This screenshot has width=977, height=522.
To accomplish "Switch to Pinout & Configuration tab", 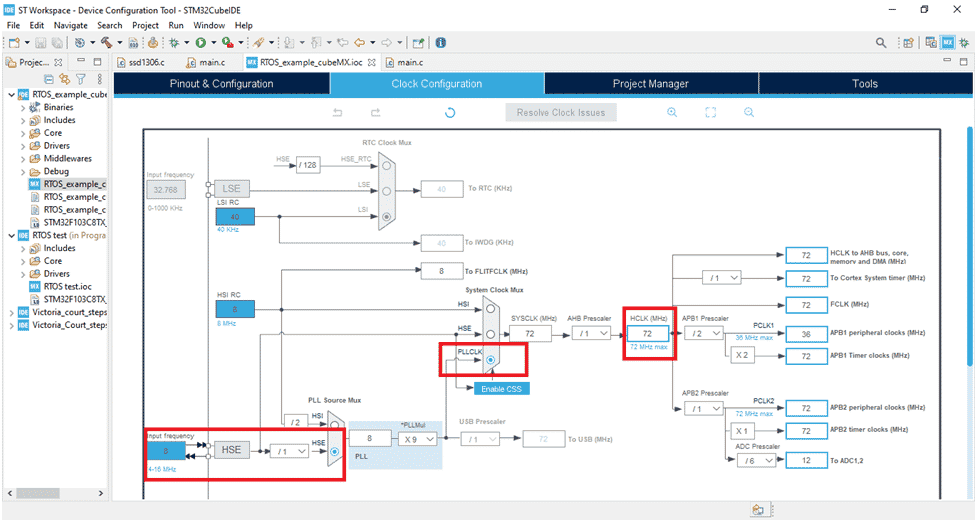I will [221, 83].
